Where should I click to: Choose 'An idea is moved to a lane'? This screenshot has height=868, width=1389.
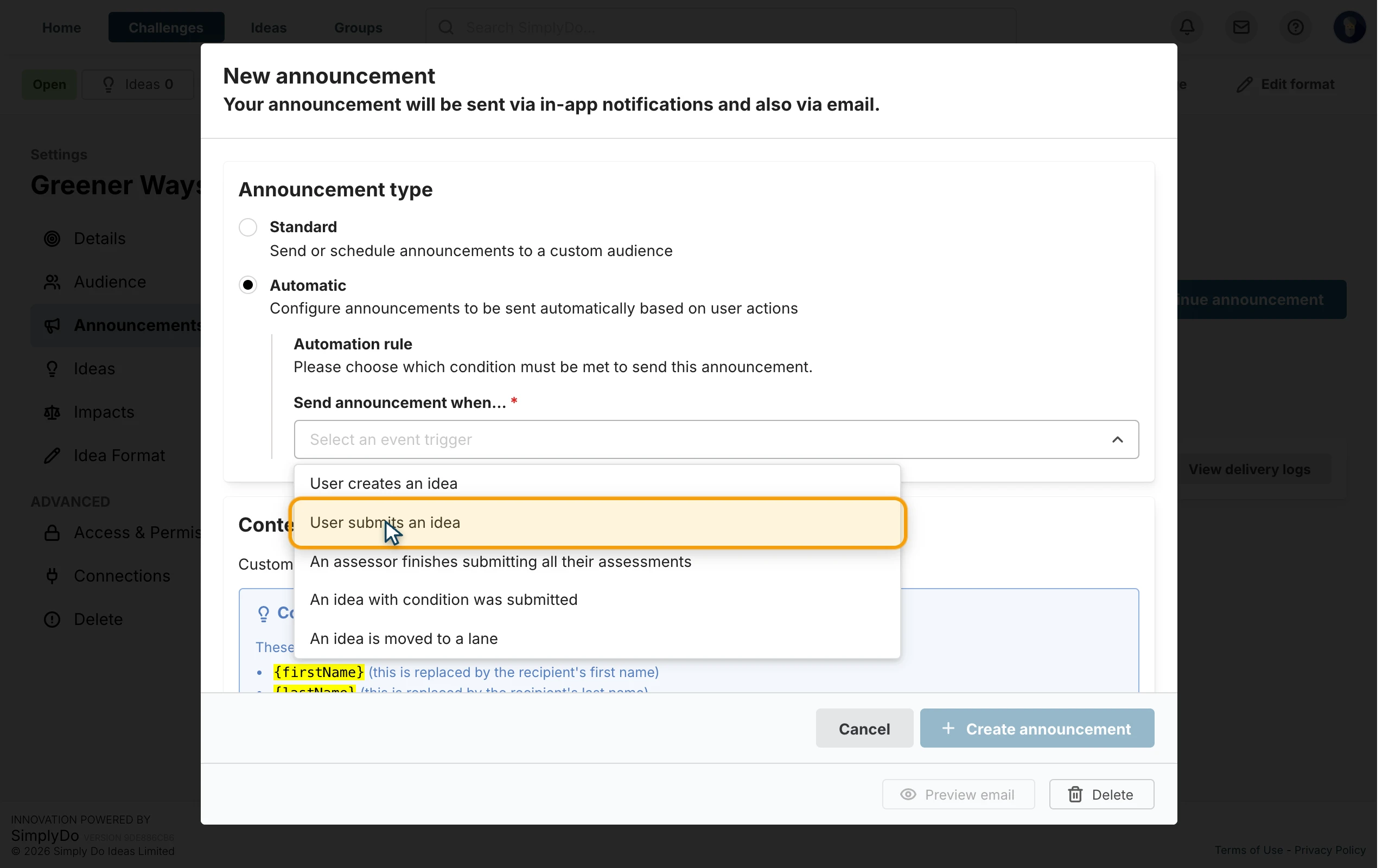pyautogui.click(x=597, y=639)
